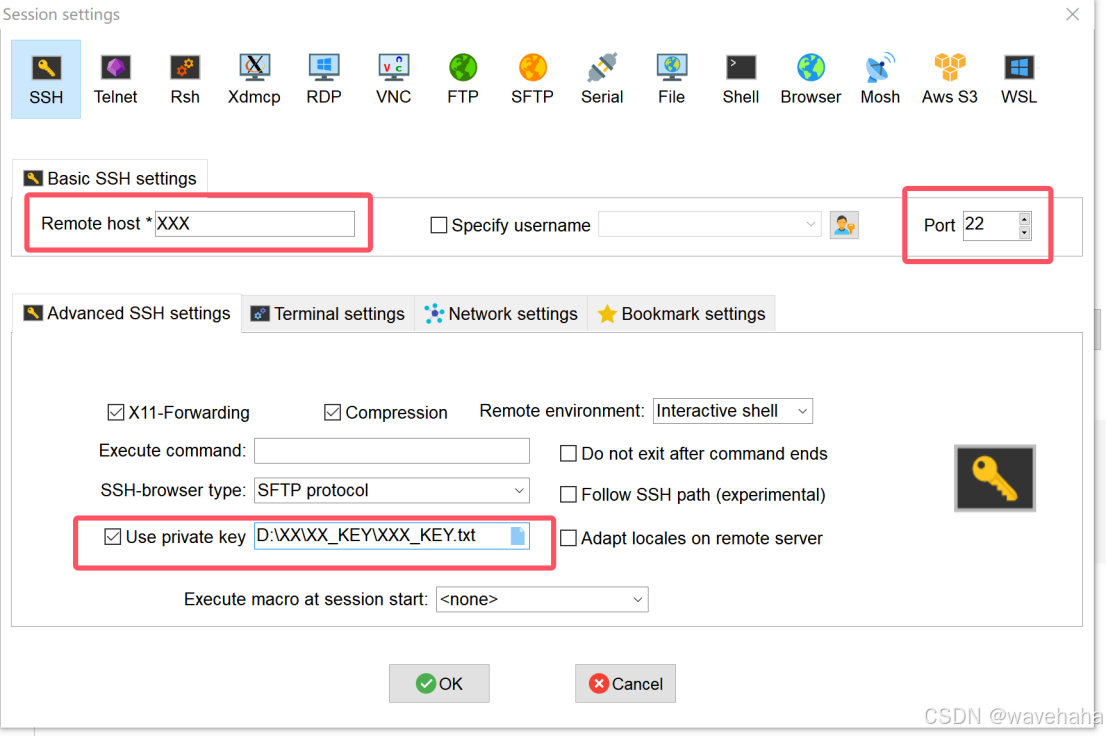Pick the Serial session type

(602, 79)
